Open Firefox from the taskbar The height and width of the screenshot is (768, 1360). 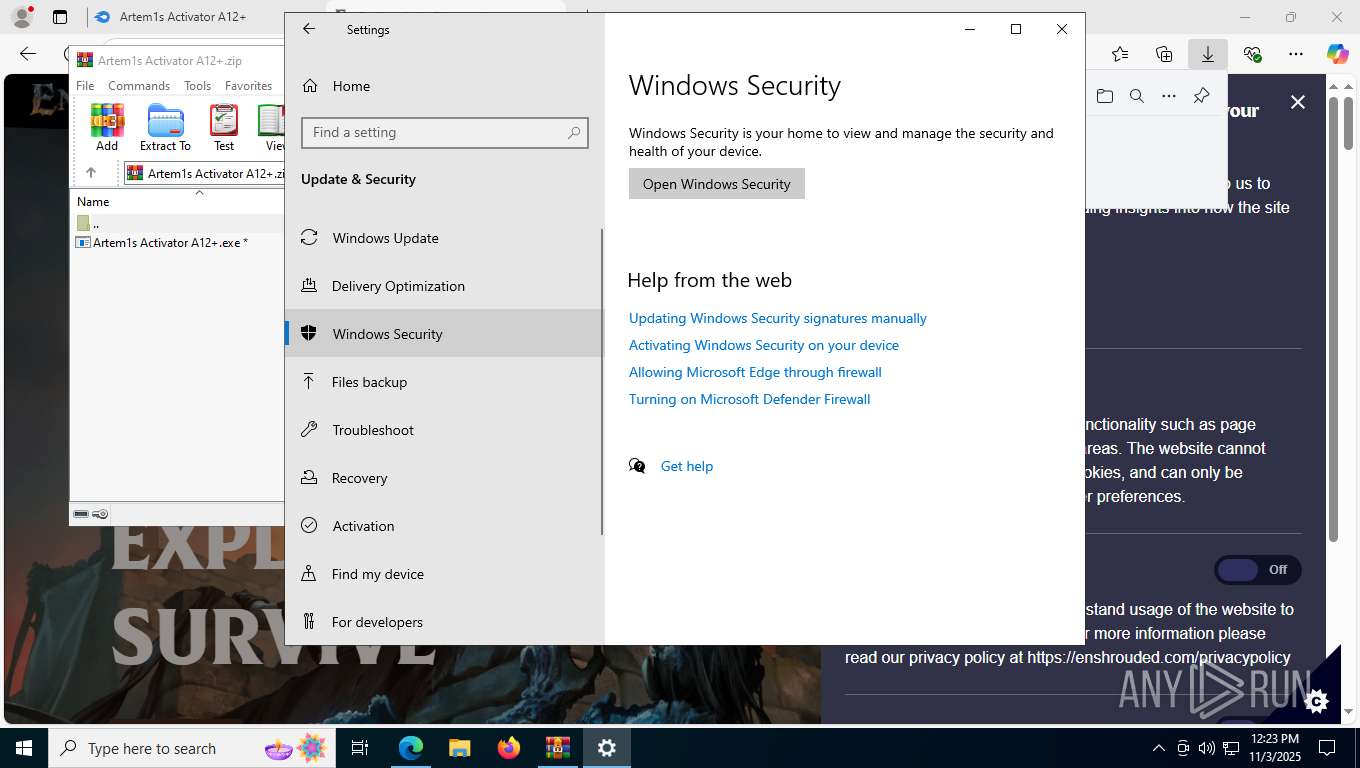click(509, 748)
